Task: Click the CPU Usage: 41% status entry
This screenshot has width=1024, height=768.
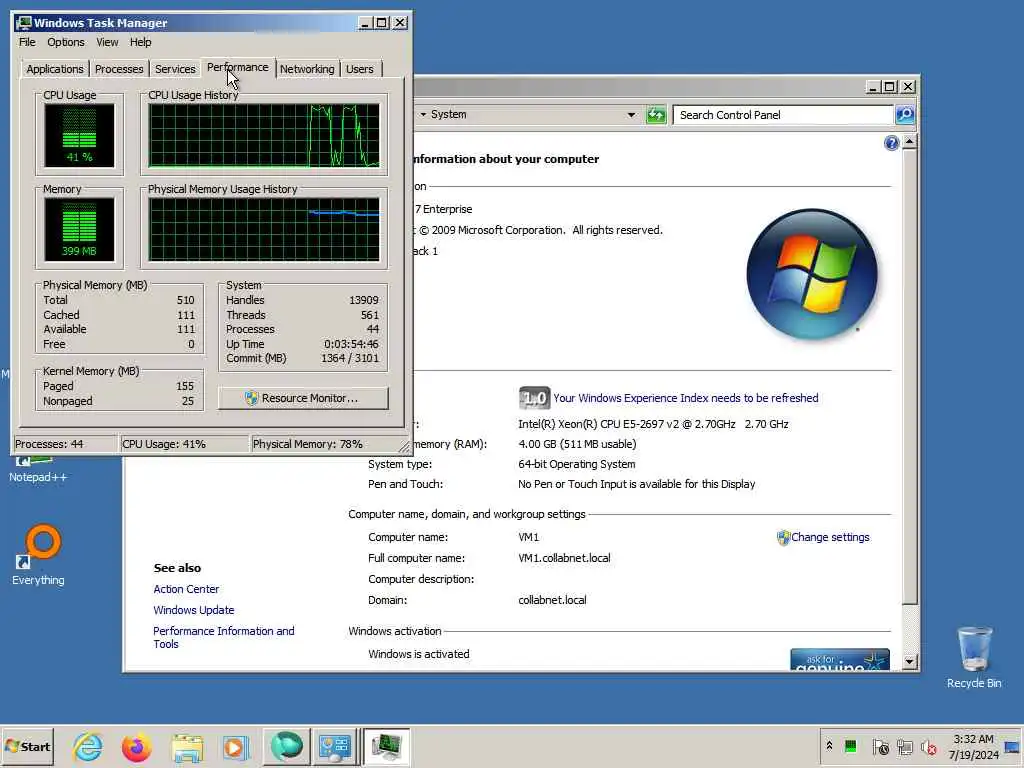Action: [x=184, y=444]
